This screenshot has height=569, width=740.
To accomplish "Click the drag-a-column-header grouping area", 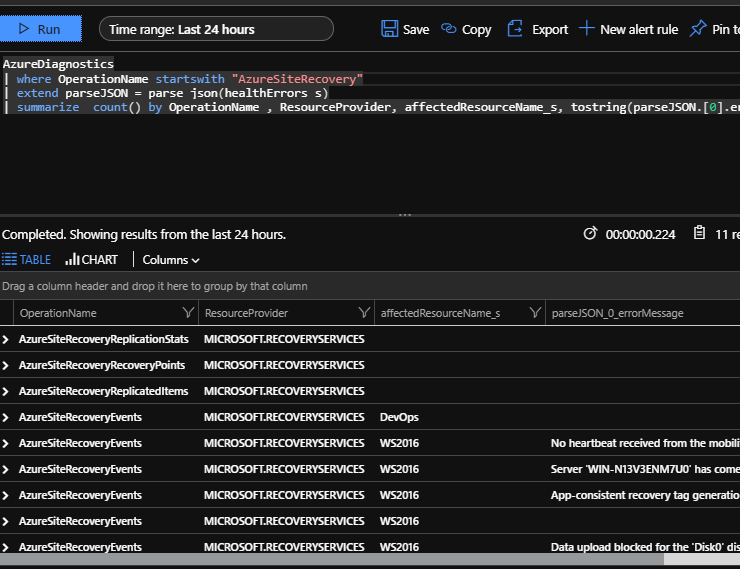I will (x=370, y=286).
